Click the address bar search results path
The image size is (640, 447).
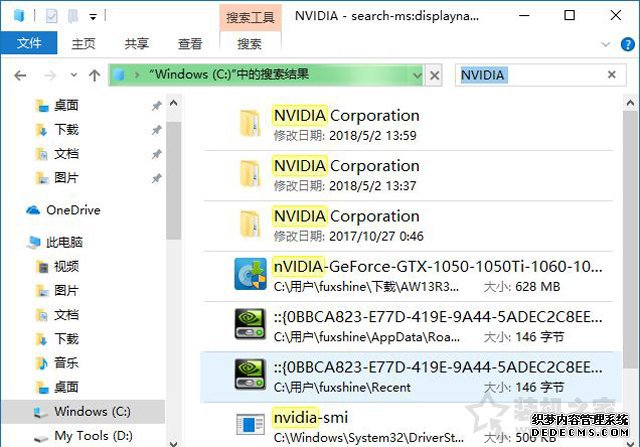[229, 74]
